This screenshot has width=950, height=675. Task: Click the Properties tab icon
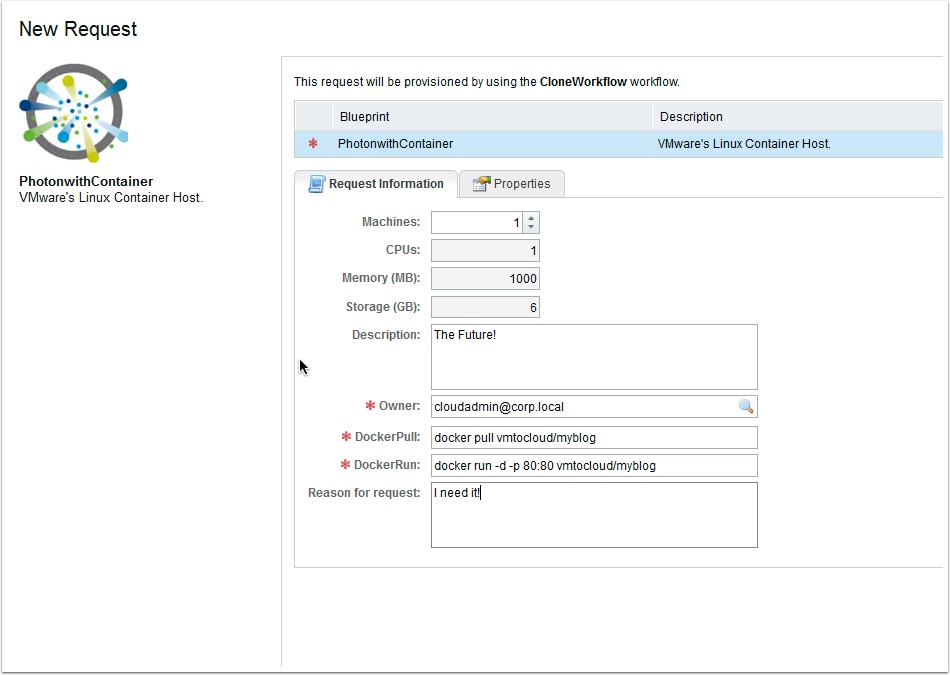click(x=481, y=184)
